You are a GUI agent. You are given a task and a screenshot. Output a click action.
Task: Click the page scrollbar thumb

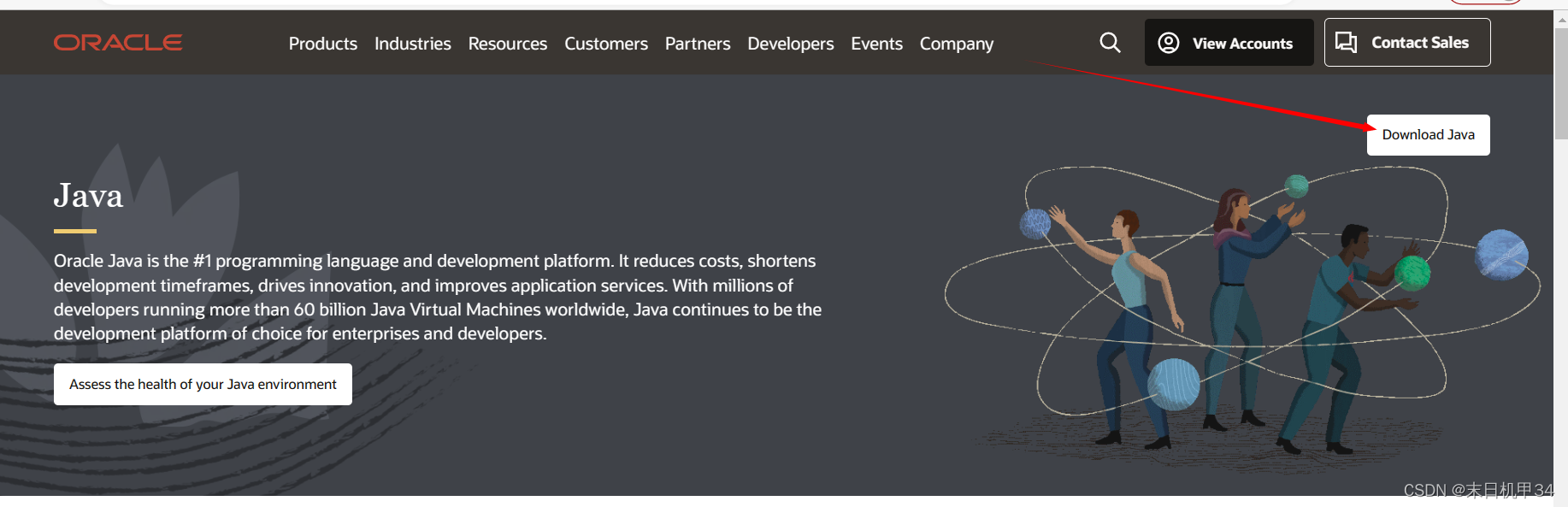click(1561, 84)
